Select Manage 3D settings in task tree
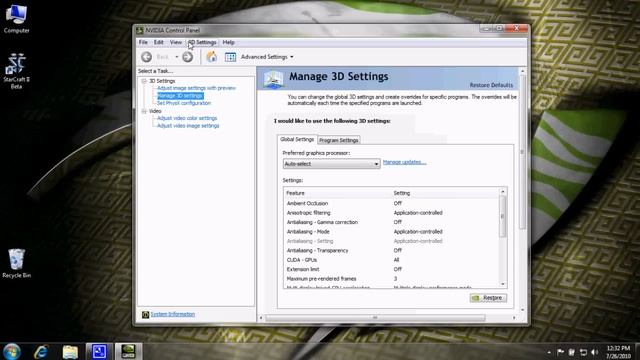This screenshot has width=640, height=360. (x=180, y=96)
